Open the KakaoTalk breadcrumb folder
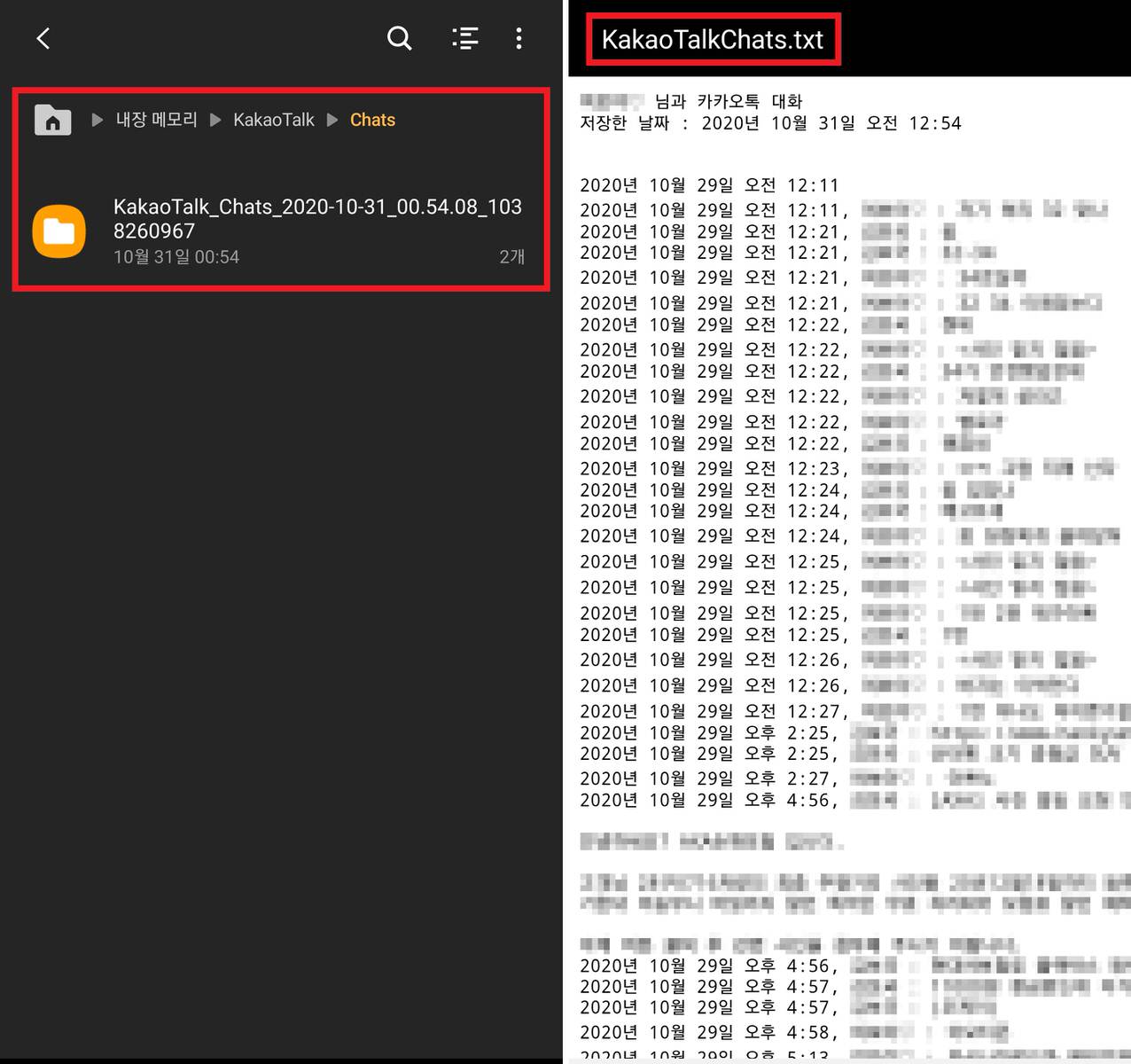 tap(274, 120)
